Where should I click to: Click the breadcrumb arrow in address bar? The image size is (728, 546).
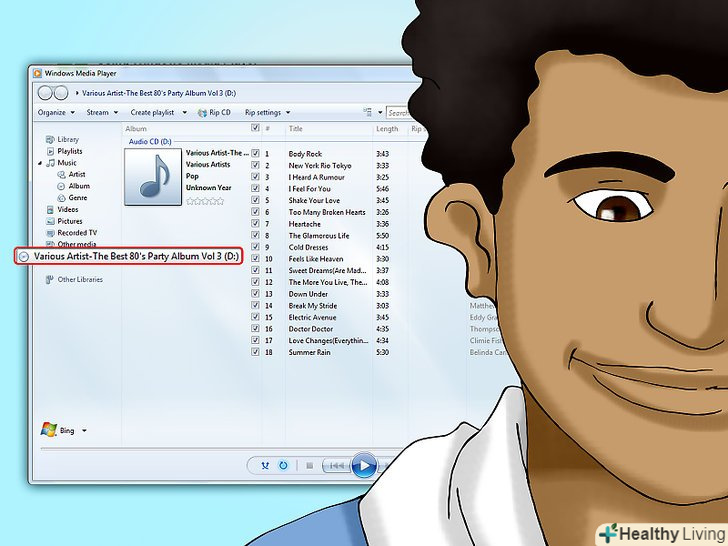(77, 93)
